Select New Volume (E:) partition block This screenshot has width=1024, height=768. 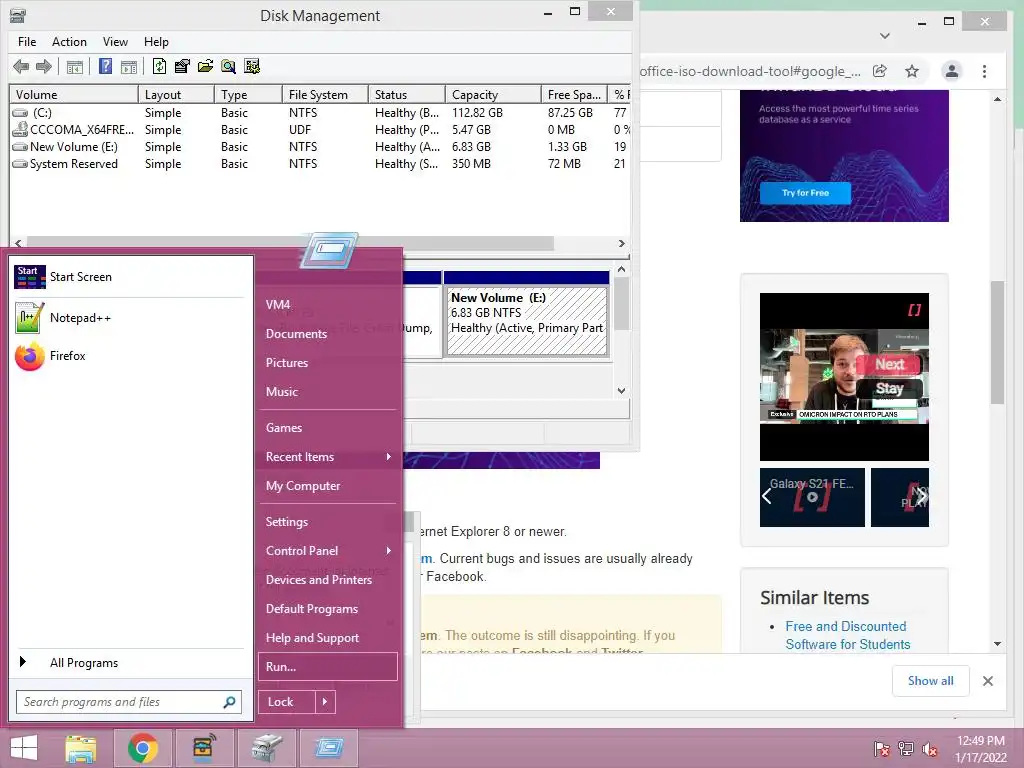(x=526, y=321)
